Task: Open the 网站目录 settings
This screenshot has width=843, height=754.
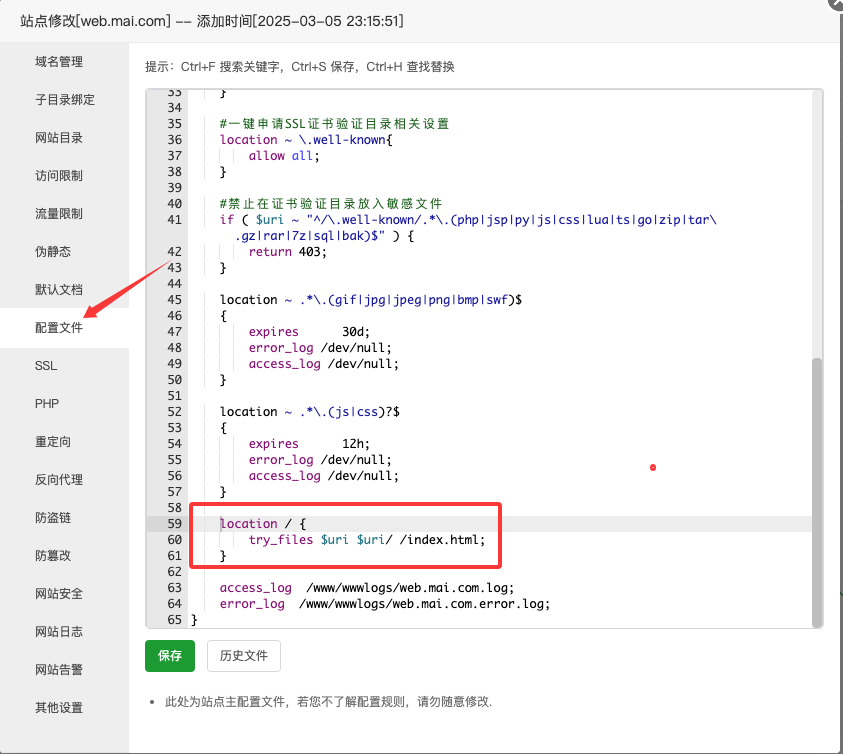Action: pos(59,138)
